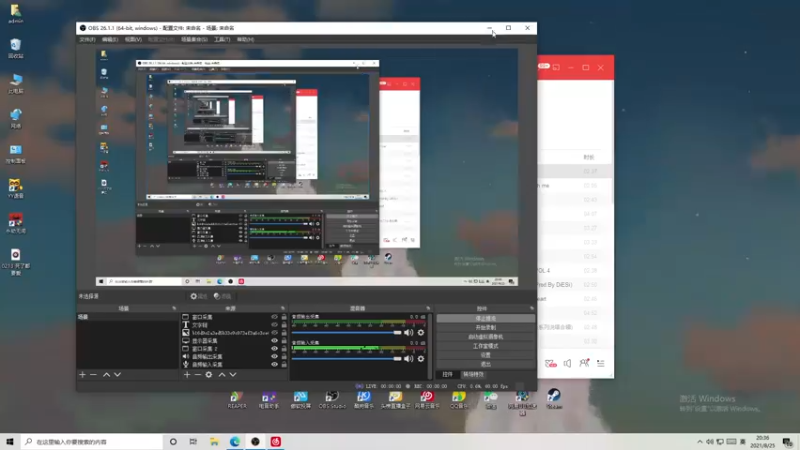The height and width of the screenshot is (450, 800).
Task: Open 文件(F) menu in OBS
Action: 87,39
